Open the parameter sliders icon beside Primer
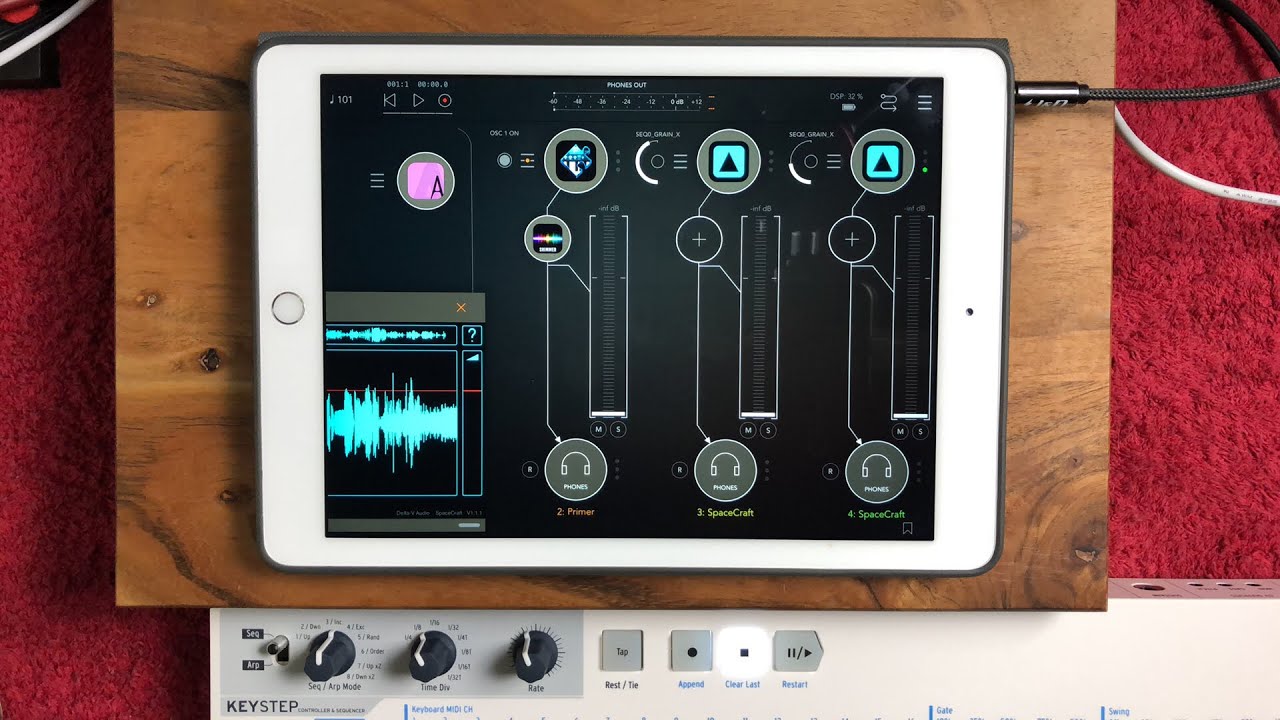Viewport: 1280px width, 720px height. (x=528, y=161)
